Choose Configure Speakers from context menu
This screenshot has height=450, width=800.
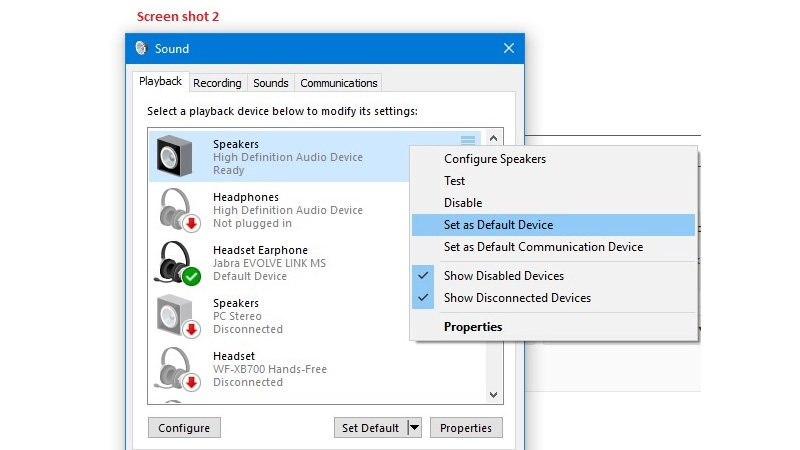point(554,159)
